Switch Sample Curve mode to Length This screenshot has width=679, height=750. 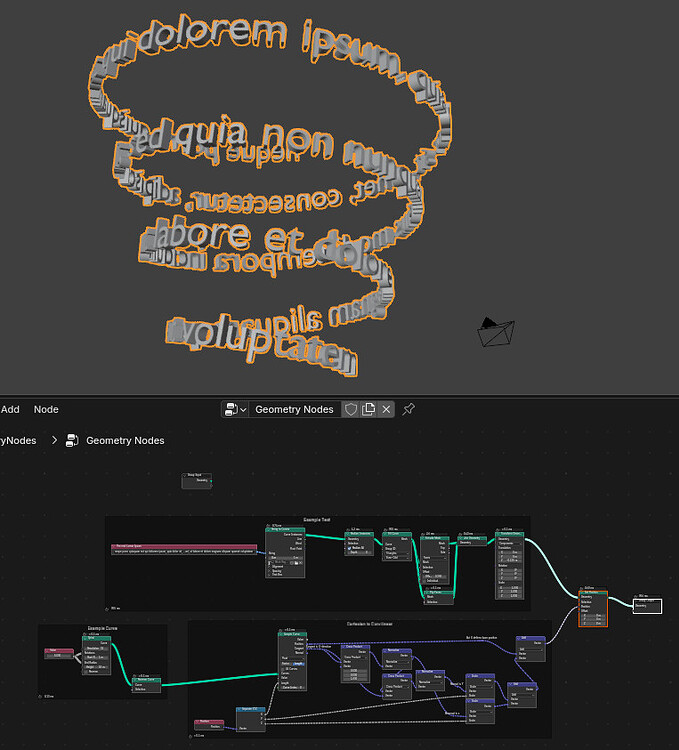299,664
